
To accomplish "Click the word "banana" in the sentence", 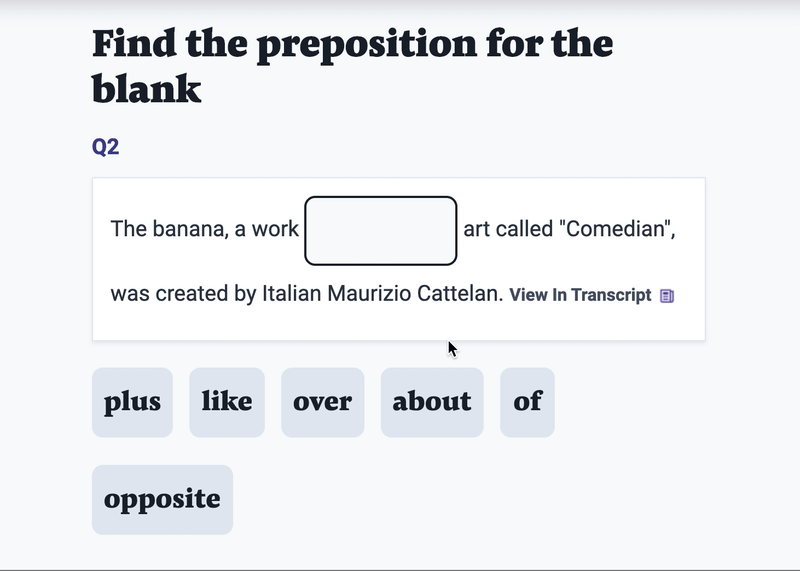I will coord(188,229).
